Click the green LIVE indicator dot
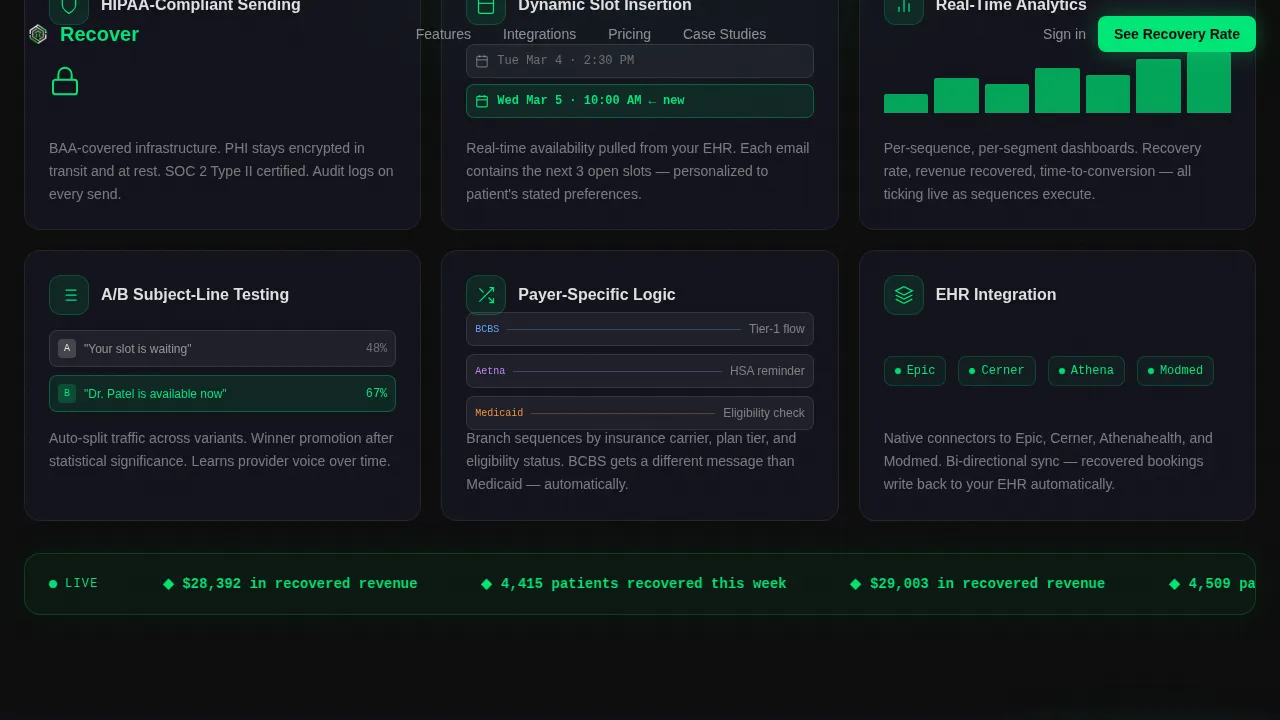 pos(53,584)
